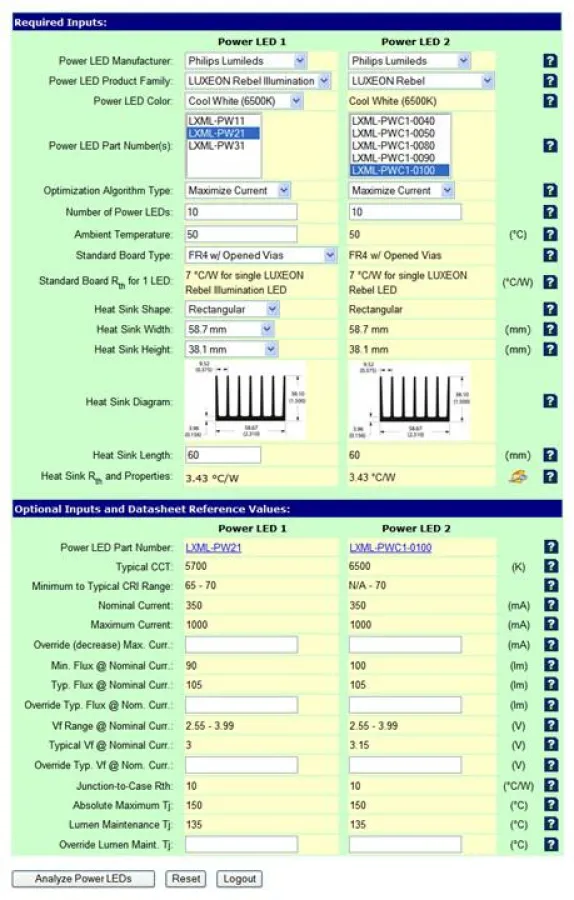
Task: Focus Override Typ. Vf field for LED 1
Action: [x=241, y=765]
